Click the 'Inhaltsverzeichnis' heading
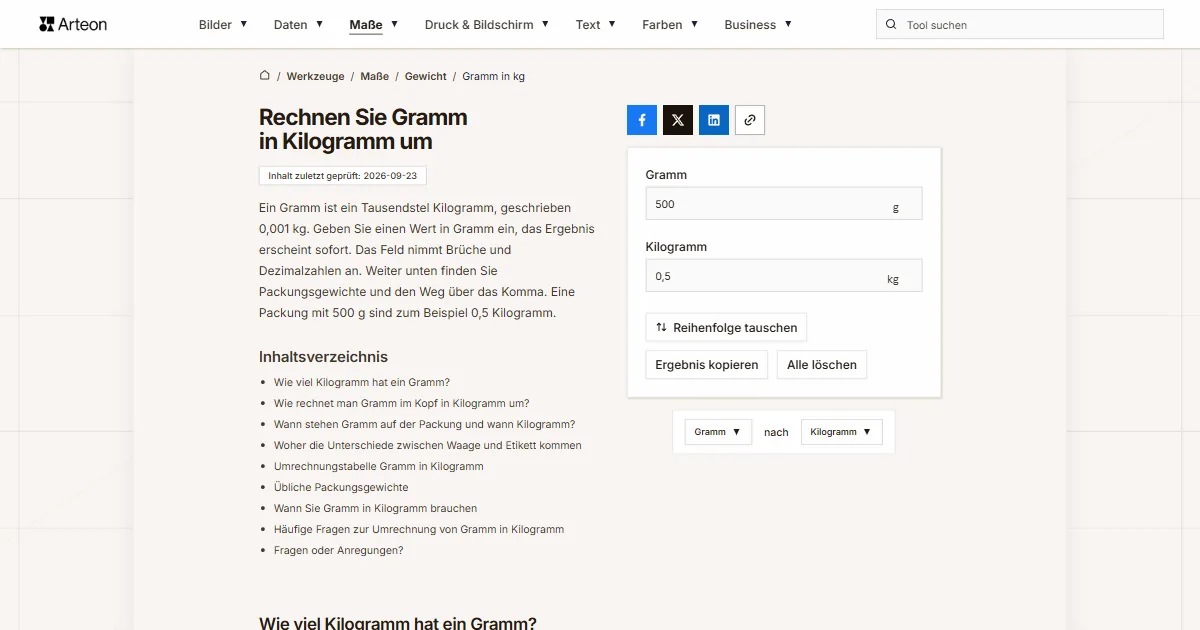This screenshot has width=1200, height=630. [x=323, y=357]
